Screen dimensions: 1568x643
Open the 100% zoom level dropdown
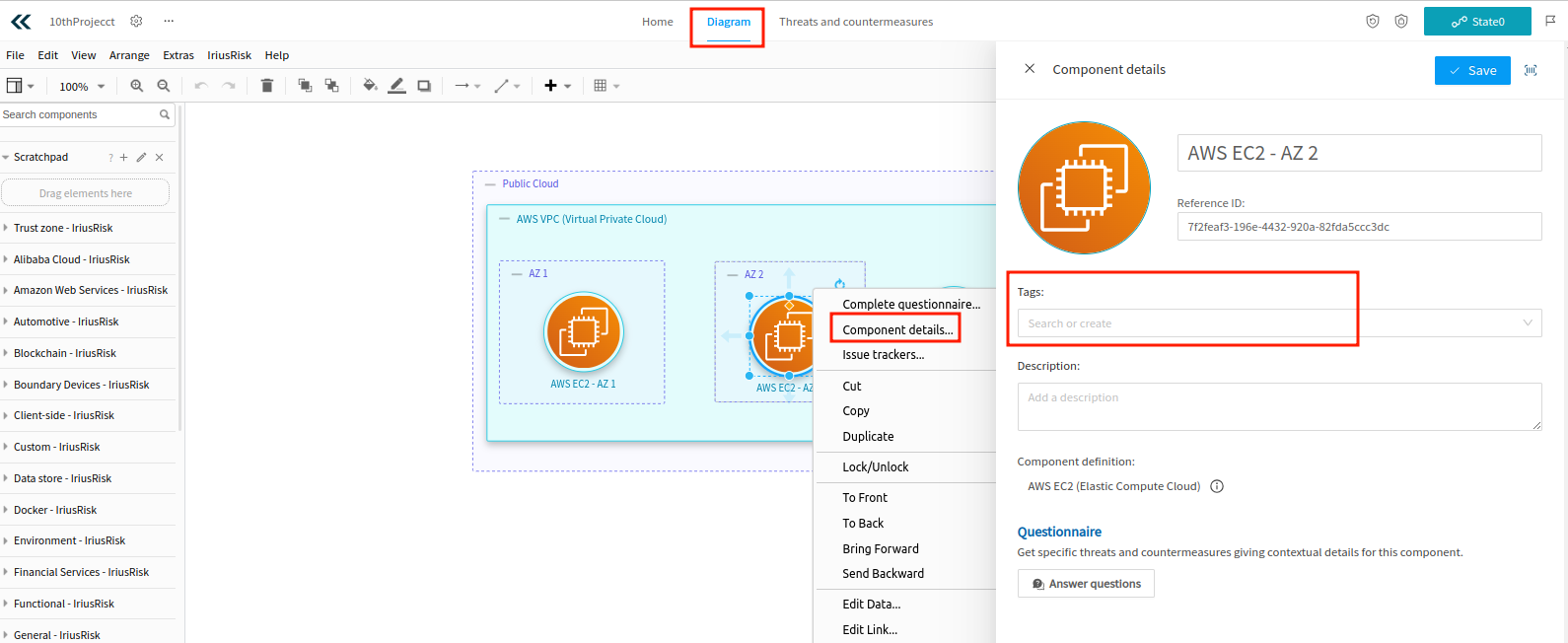tap(82, 87)
